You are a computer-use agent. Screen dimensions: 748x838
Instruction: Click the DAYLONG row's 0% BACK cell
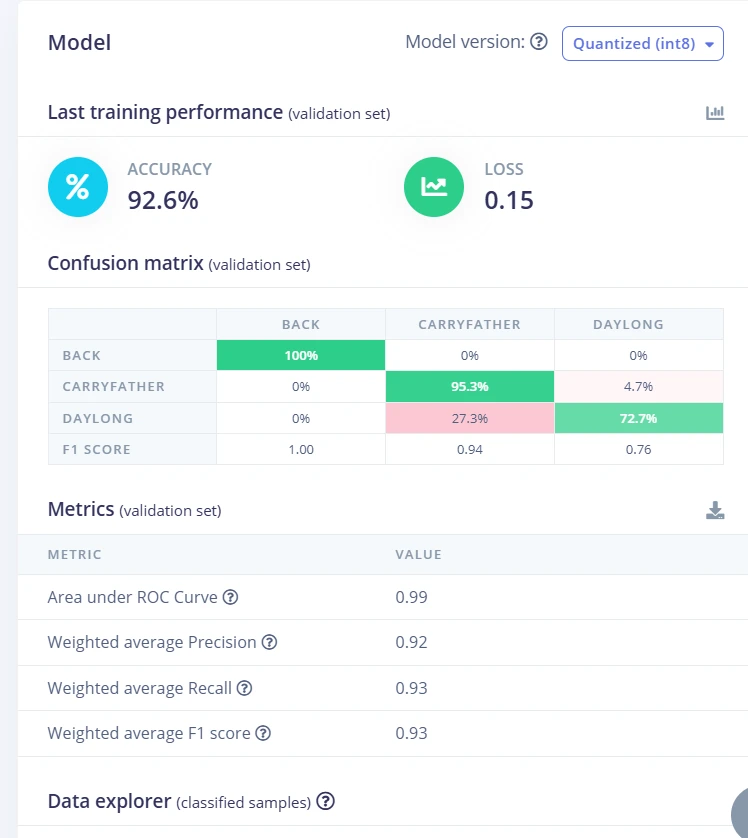coord(301,418)
